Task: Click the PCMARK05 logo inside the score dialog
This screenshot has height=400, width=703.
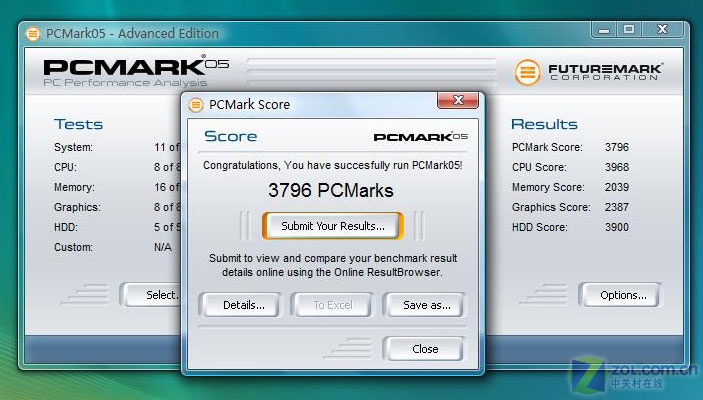Action: (421, 137)
